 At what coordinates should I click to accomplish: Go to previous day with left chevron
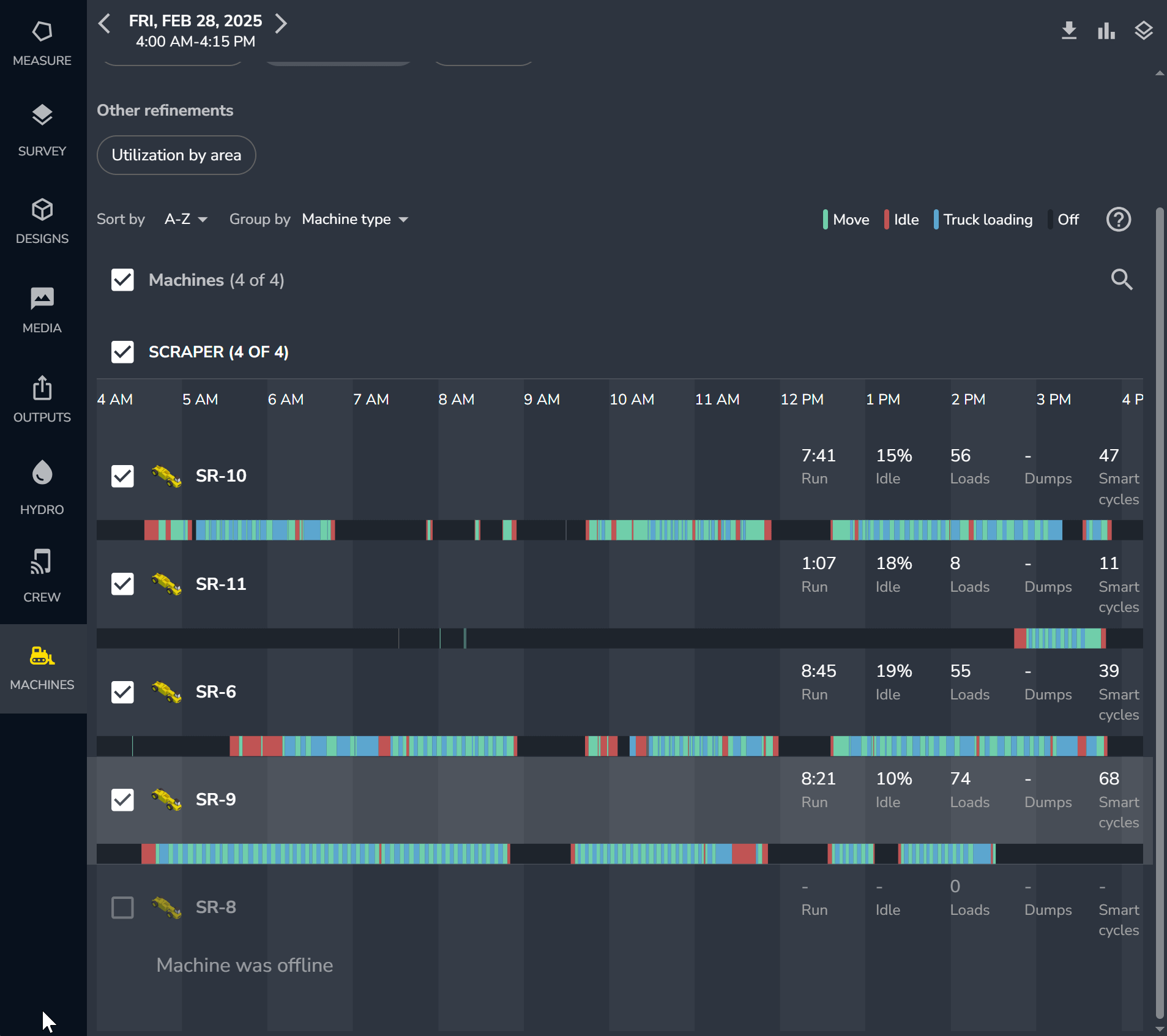click(105, 24)
